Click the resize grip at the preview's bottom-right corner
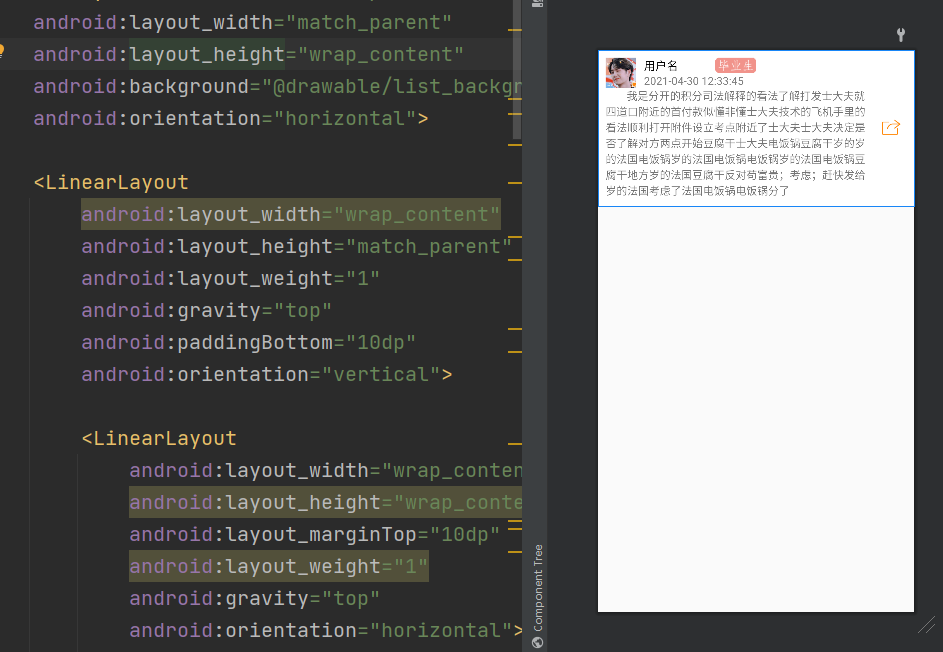 [x=927, y=625]
